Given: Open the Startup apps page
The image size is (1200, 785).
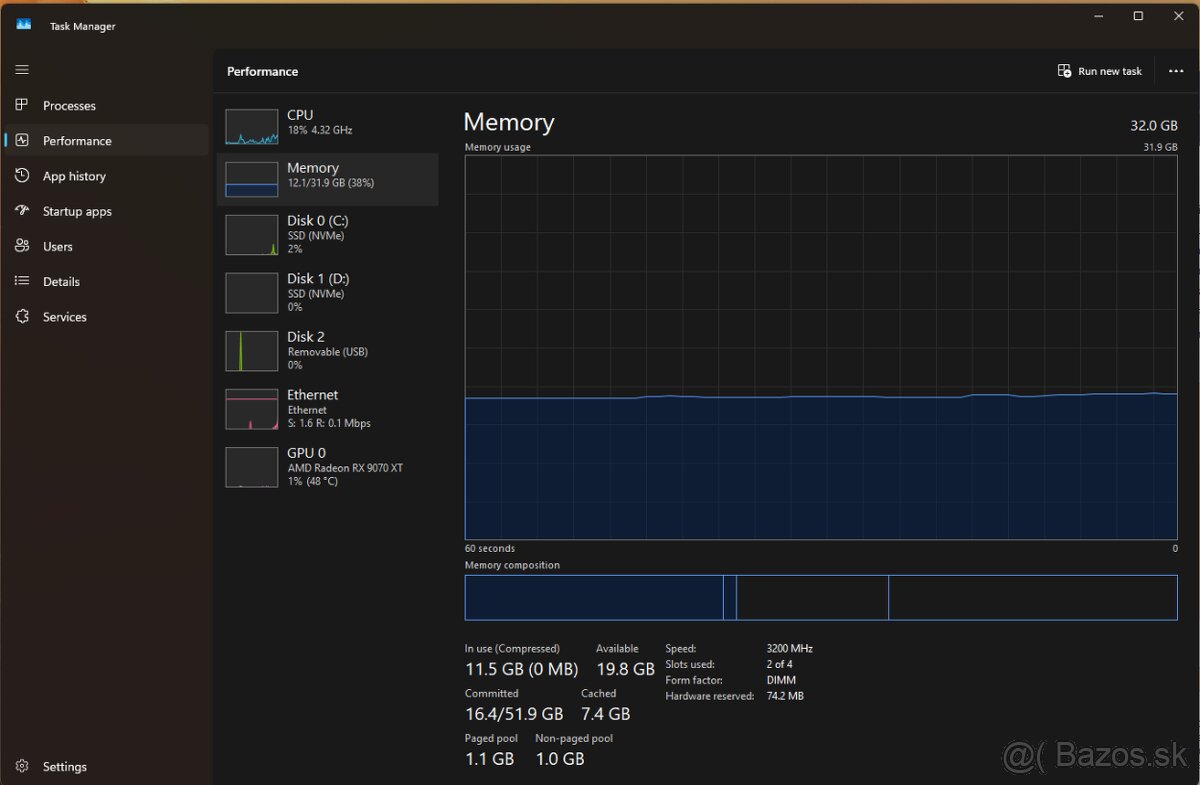Looking at the screenshot, I should click(22, 211).
